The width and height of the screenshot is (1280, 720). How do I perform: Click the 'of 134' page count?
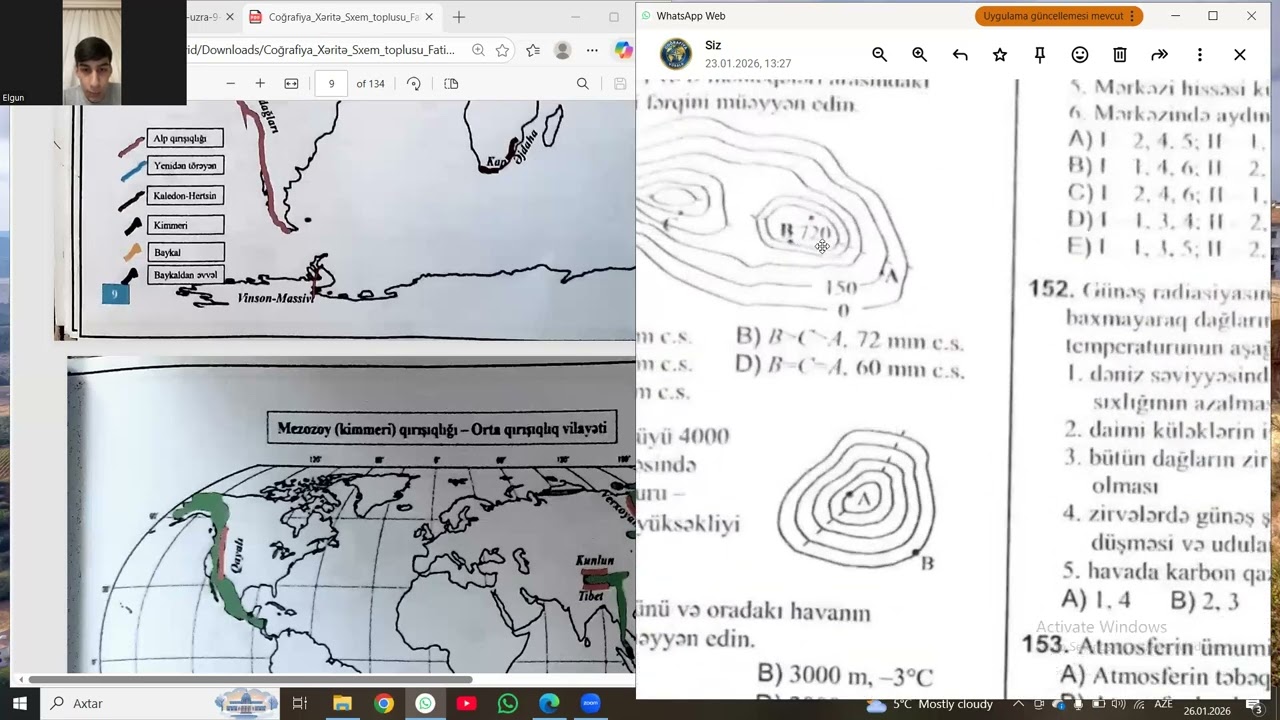pos(370,84)
